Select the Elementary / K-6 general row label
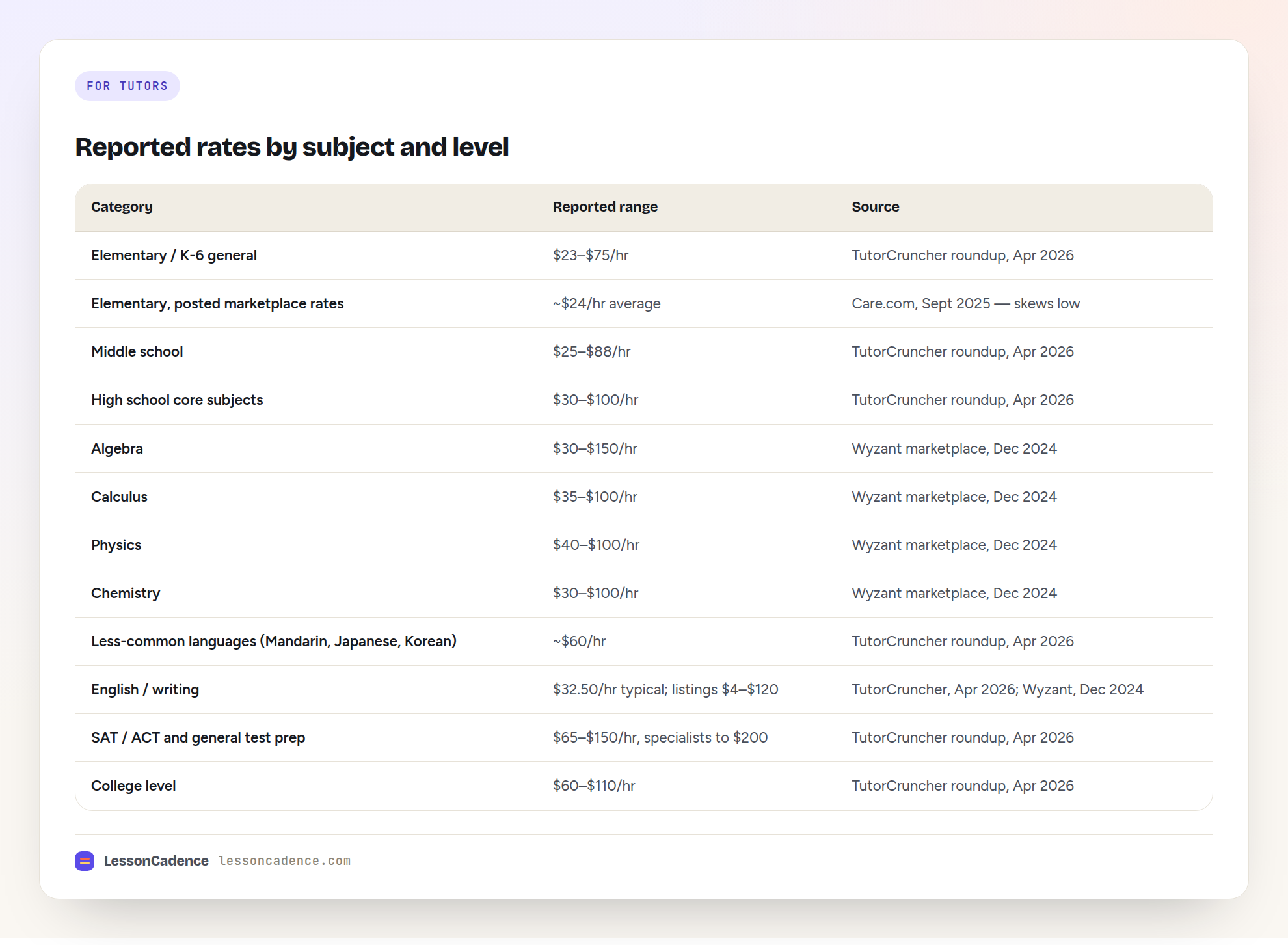Viewport: 1288px width, 945px height. (x=174, y=255)
